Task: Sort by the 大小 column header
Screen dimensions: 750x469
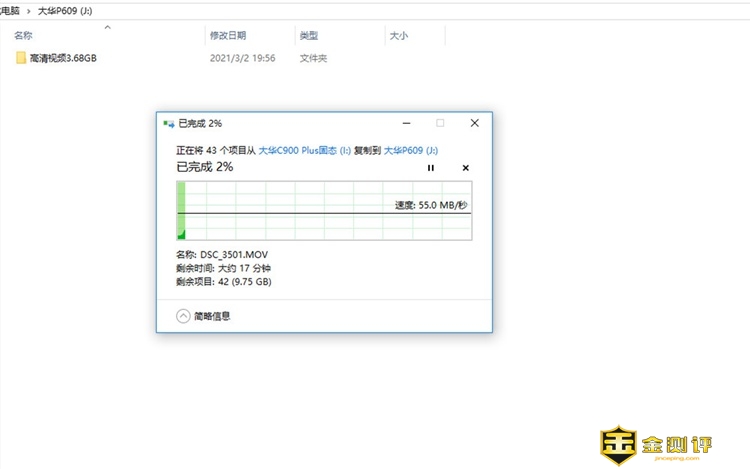Action: click(x=397, y=35)
